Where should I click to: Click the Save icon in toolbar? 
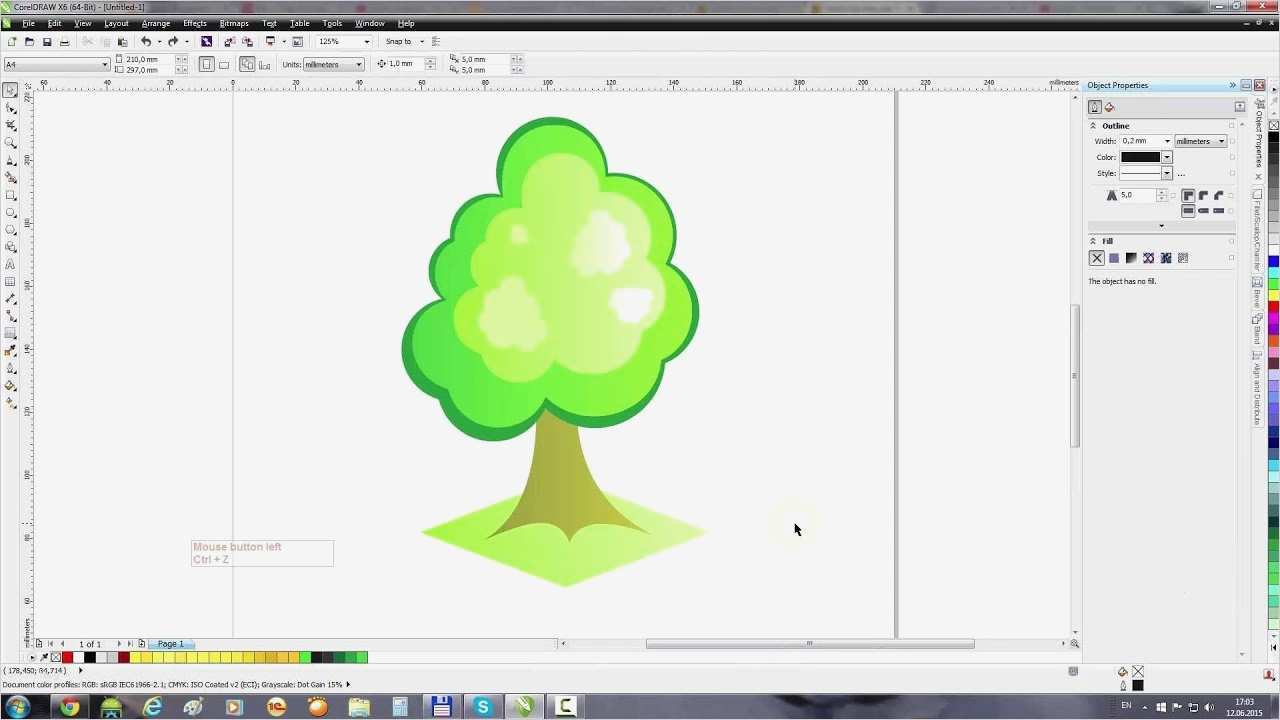[x=47, y=42]
